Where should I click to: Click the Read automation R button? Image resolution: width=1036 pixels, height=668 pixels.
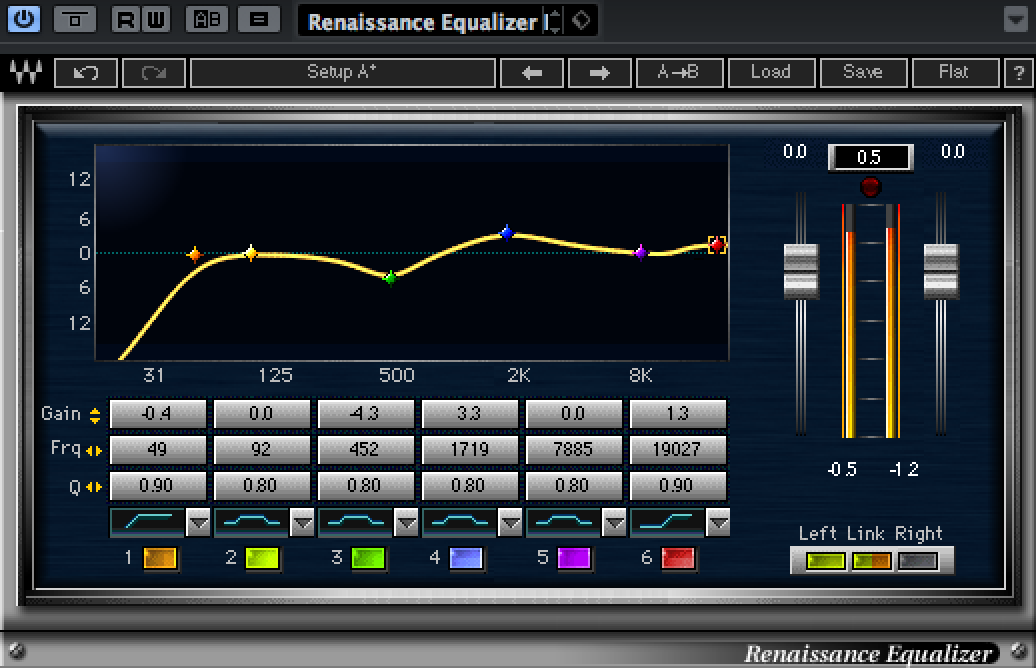126,19
